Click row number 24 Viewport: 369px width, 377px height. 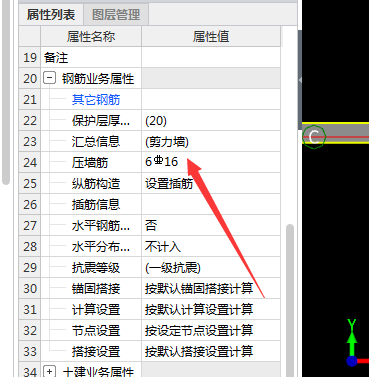pos(30,162)
